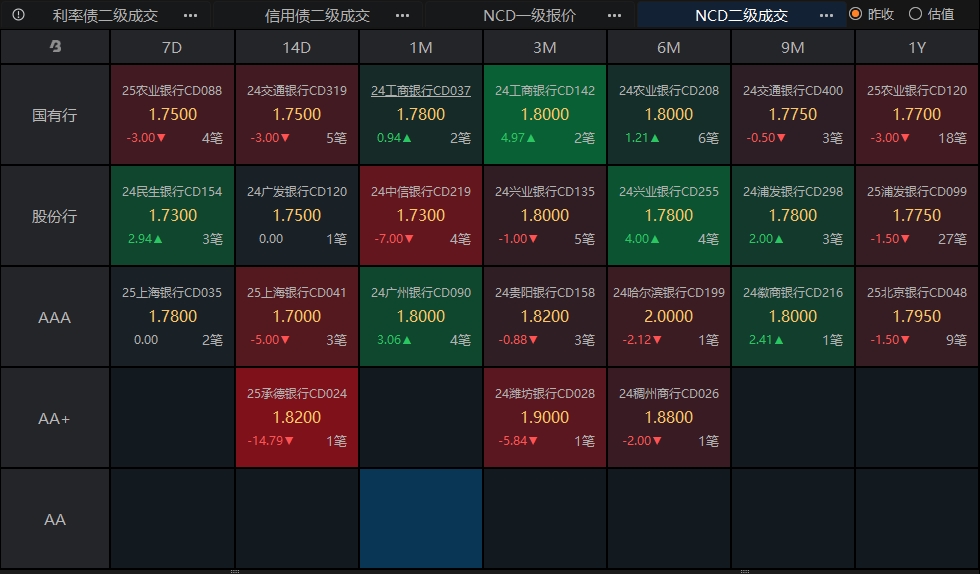Switch to the 信用债二级成交 tab

[x=317, y=16]
